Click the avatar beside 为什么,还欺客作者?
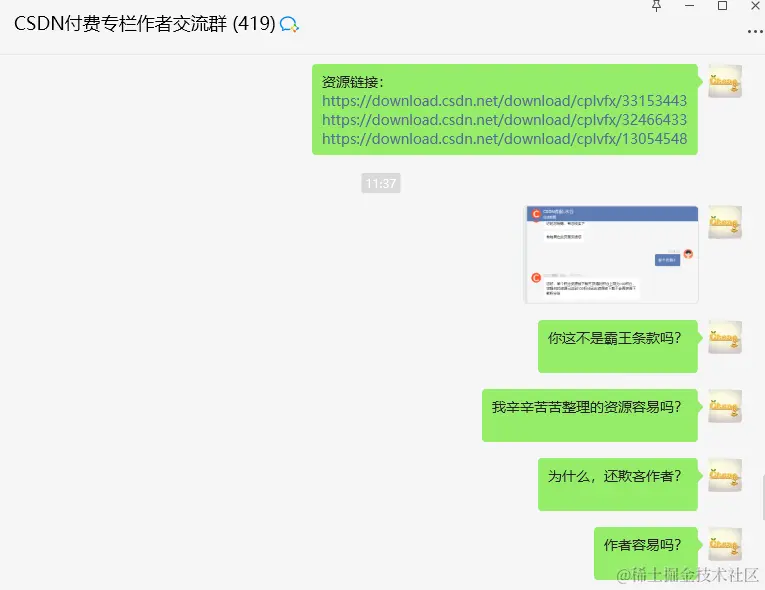765x590 pixels. 725,475
